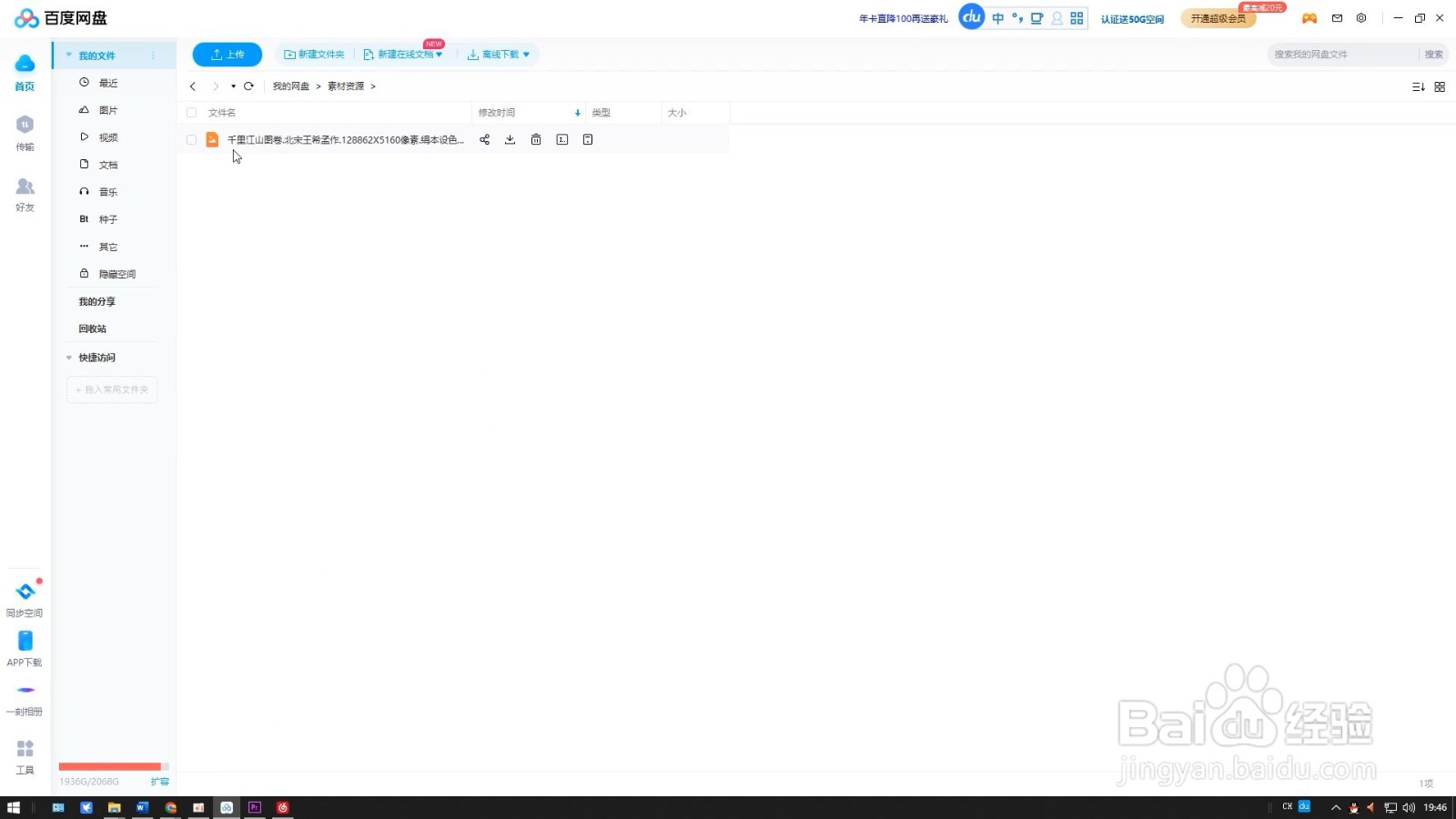Open 我的文件 more options dots
The width and height of the screenshot is (1456, 819).
153,56
